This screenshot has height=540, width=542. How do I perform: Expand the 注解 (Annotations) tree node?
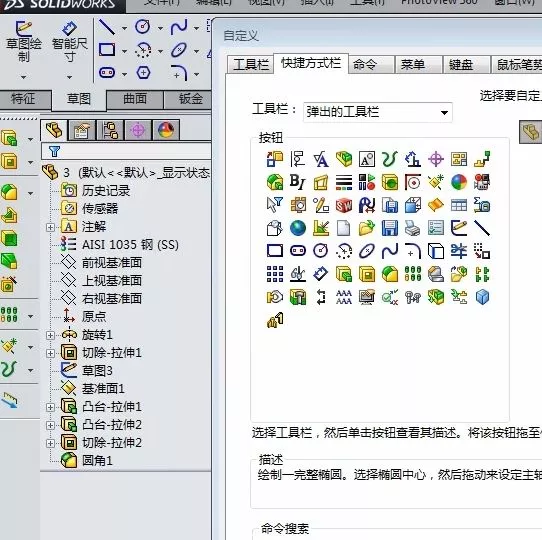tap(50, 227)
